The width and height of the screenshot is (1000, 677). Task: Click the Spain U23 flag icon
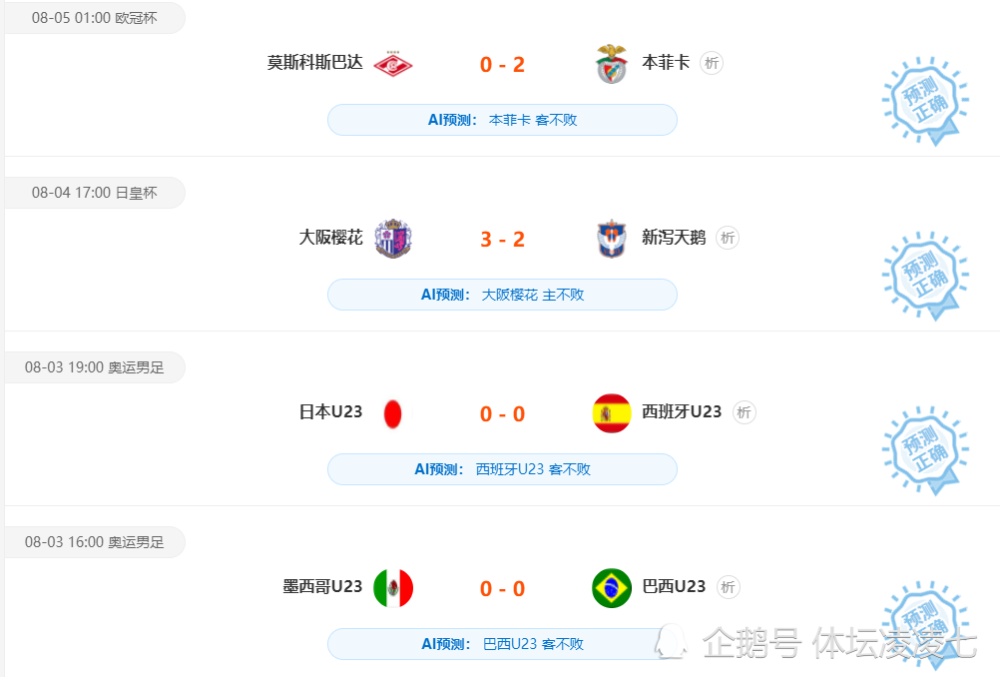coord(612,413)
